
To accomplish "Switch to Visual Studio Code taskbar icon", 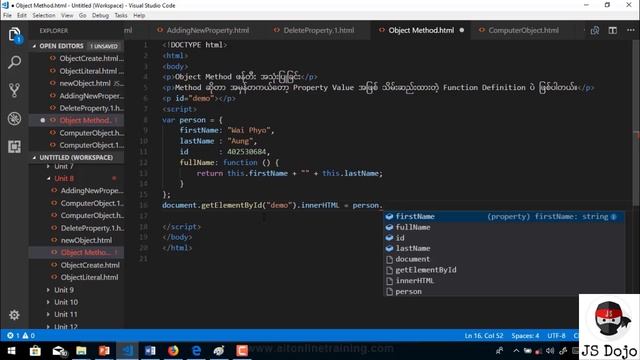I will pos(127,351).
